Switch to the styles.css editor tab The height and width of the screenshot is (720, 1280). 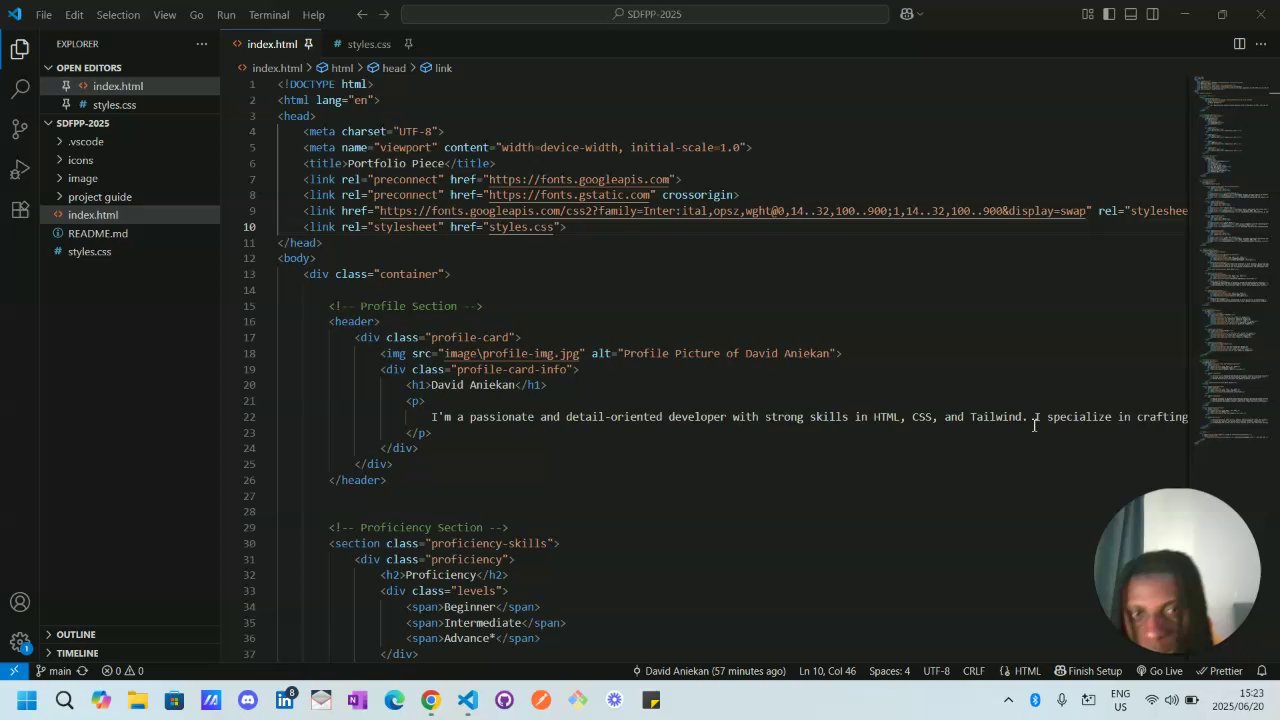[x=368, y=44]
